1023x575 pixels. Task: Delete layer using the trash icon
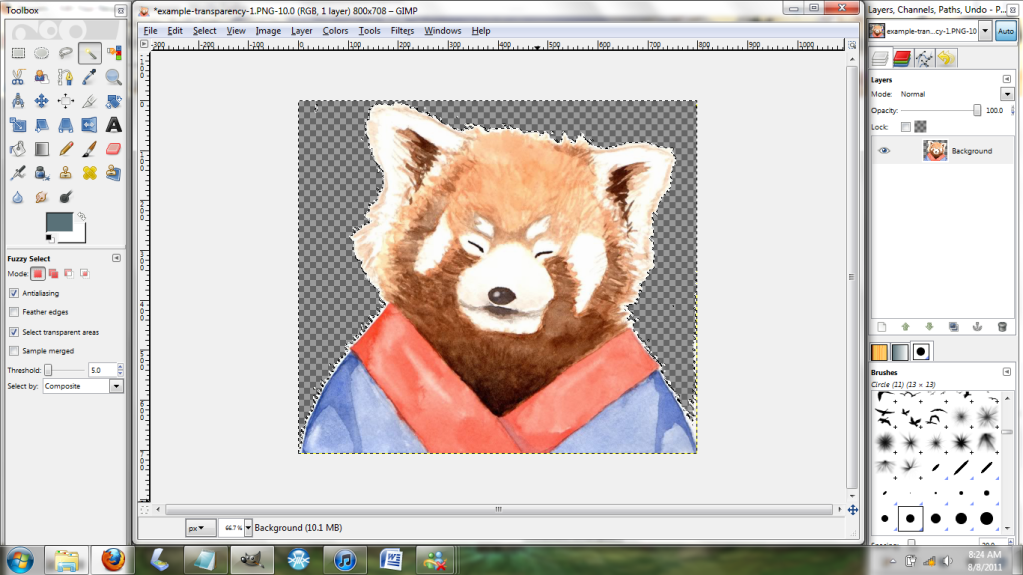pyautogui.click(x=1002, y=327)
